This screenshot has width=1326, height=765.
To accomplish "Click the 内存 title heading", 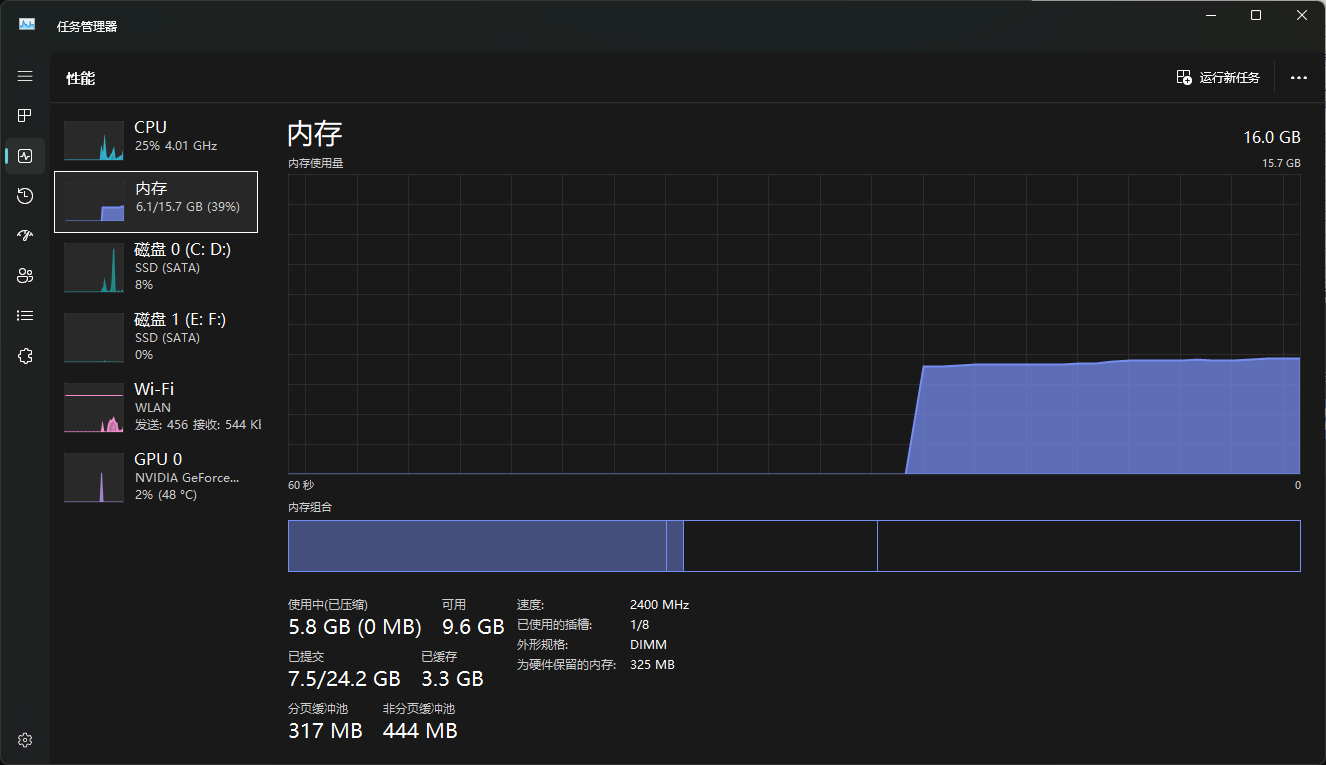I will pyautogui.click(x=315, y=134).
